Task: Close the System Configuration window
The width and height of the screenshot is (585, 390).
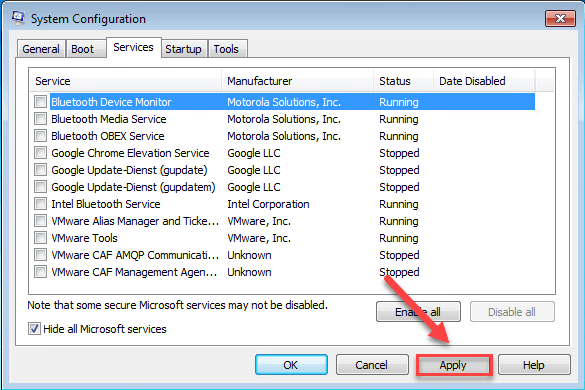Action: (x=560, y=19)
